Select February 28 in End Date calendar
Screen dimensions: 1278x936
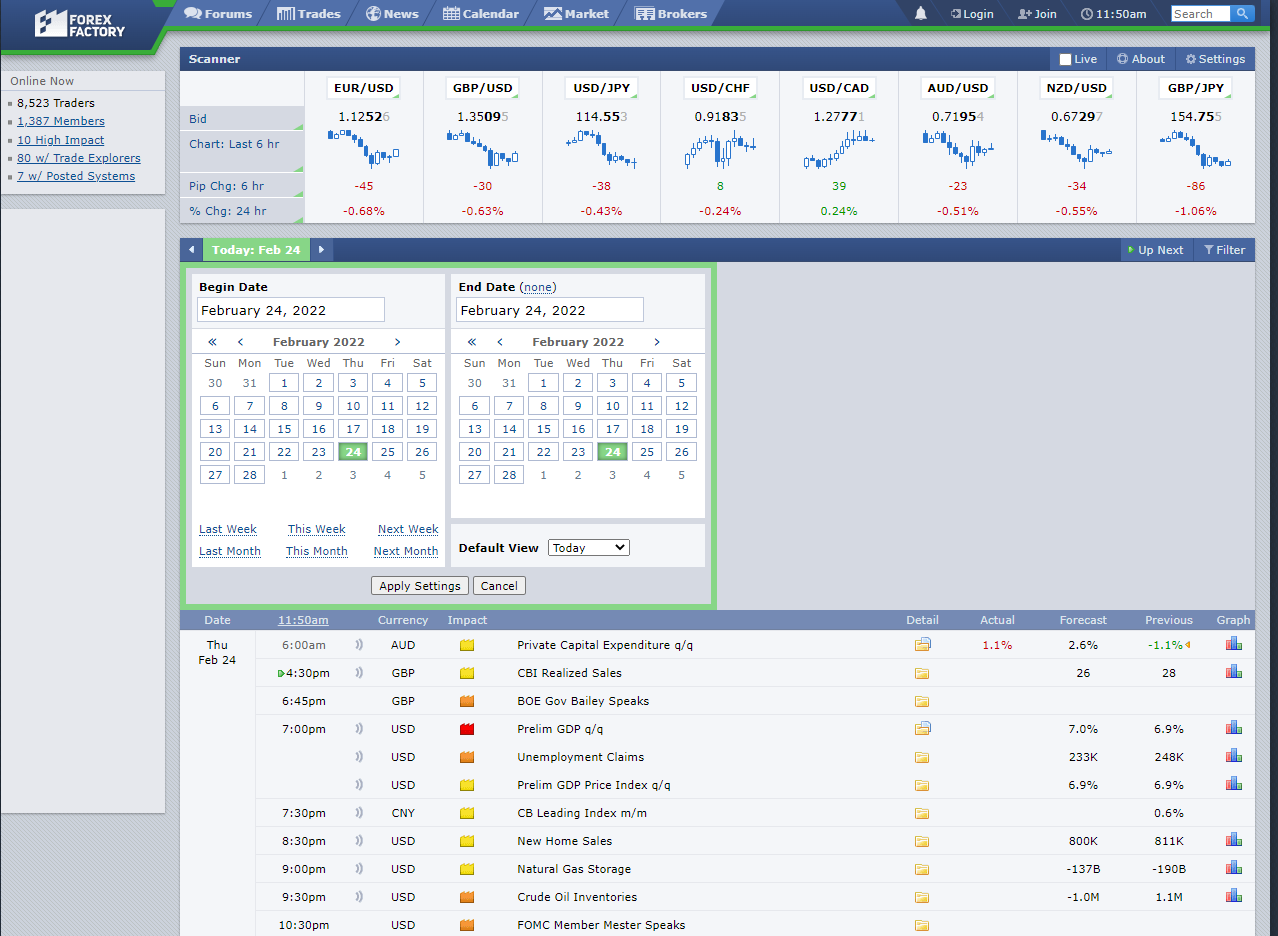[x=509, y=475]
